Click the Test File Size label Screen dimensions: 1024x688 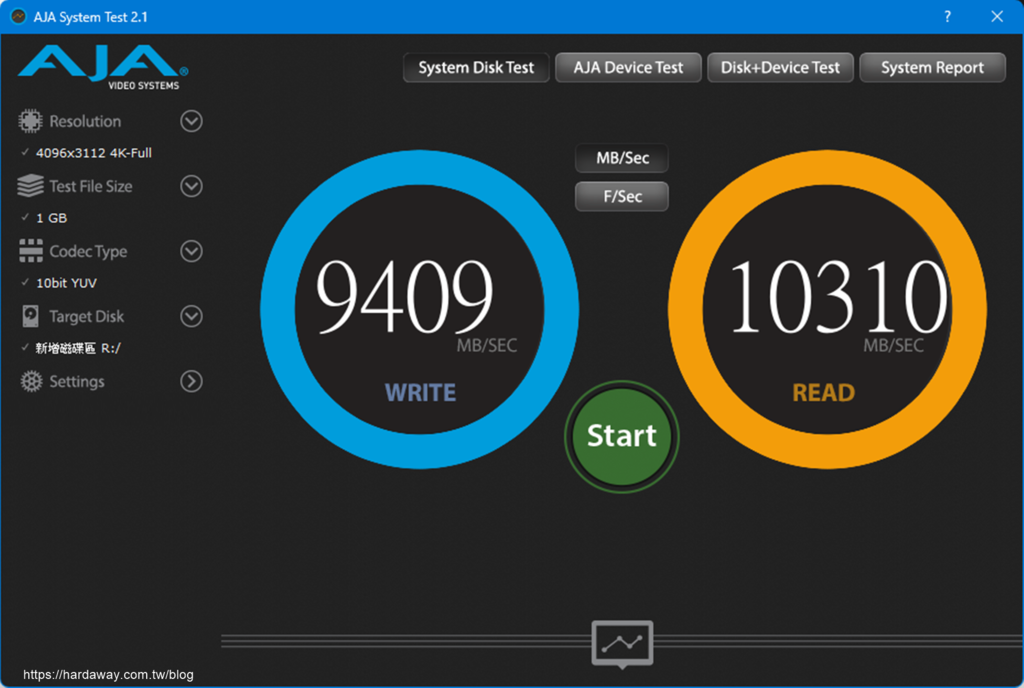(x=91, y=187)
